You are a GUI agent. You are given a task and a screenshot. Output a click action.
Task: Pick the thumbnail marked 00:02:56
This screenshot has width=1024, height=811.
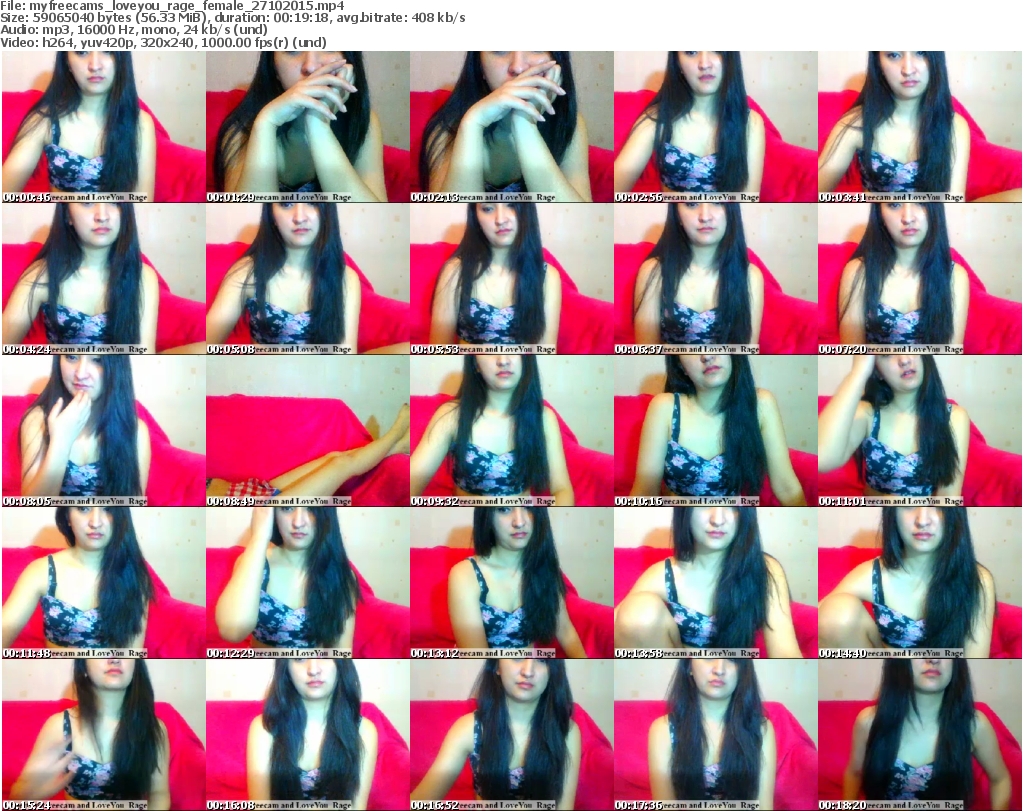[716, 127]
